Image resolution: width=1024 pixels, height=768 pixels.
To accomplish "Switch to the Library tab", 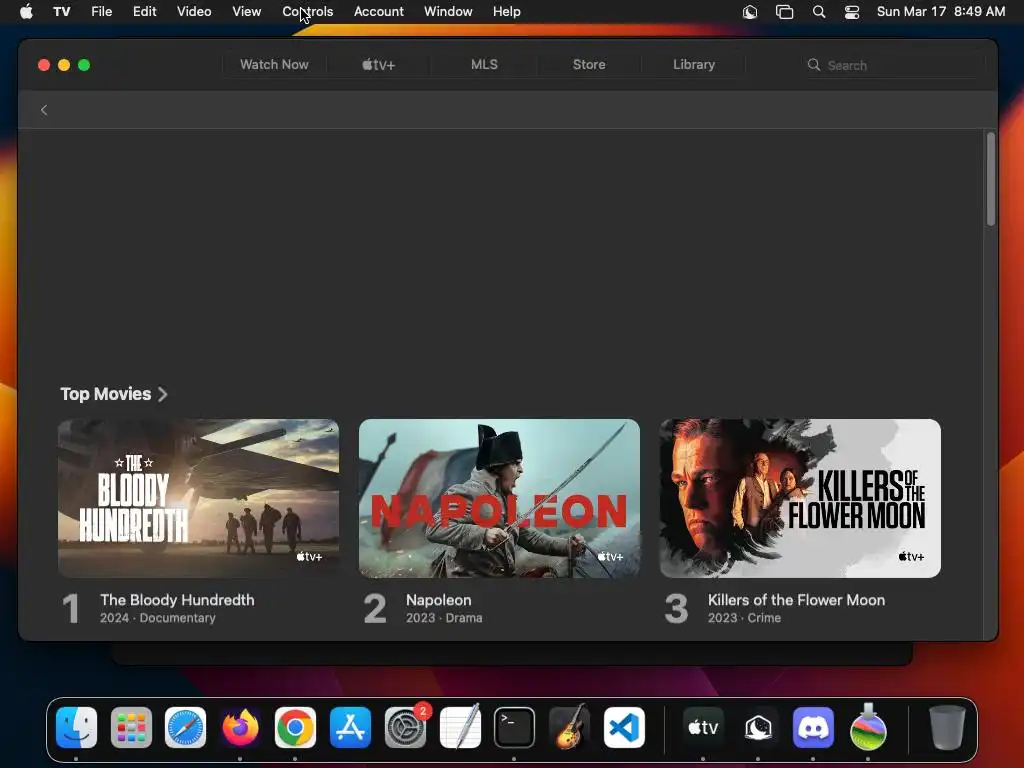I will (x=694, y=65).
